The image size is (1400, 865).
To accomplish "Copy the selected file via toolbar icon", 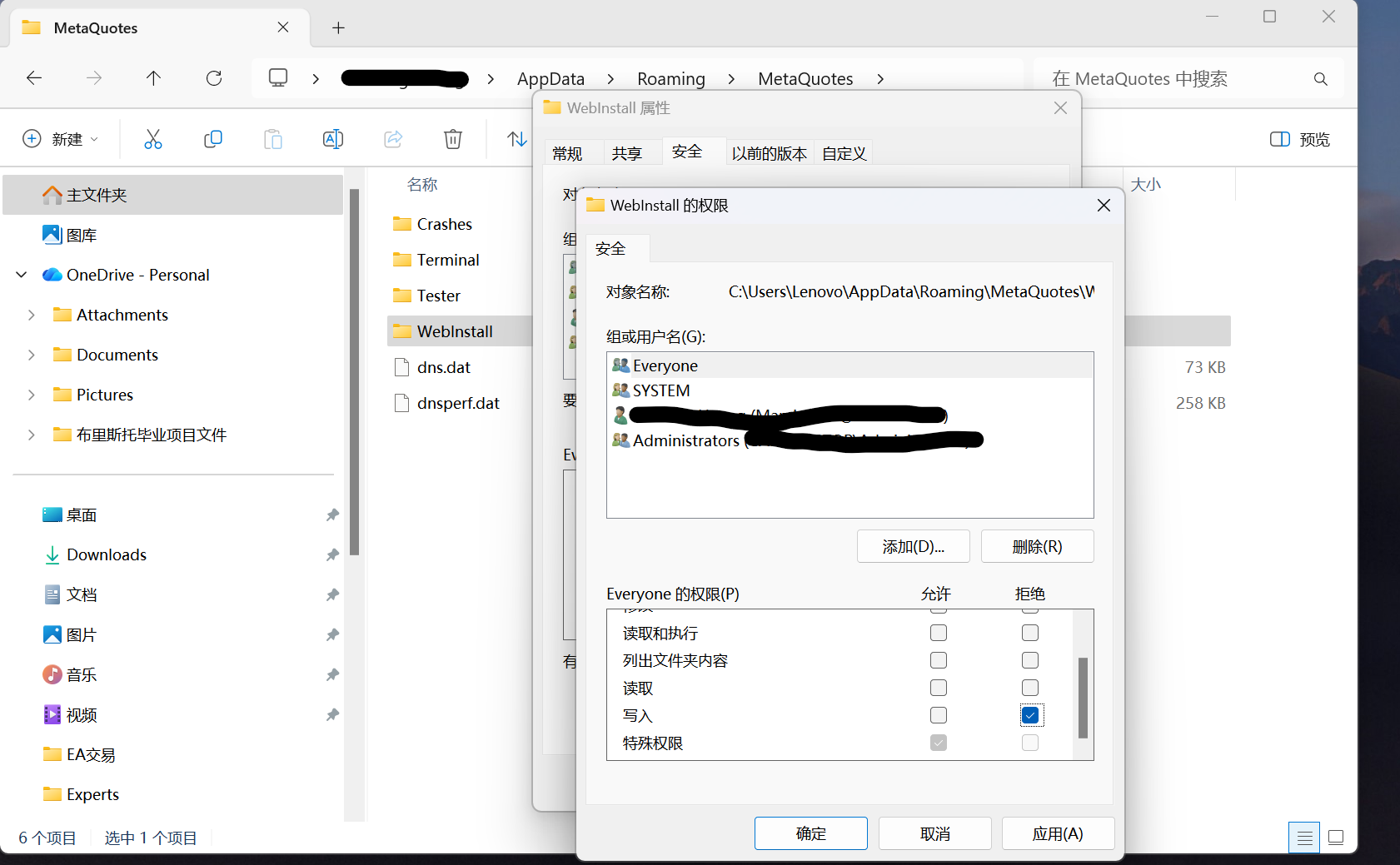I will click(213, 139).
